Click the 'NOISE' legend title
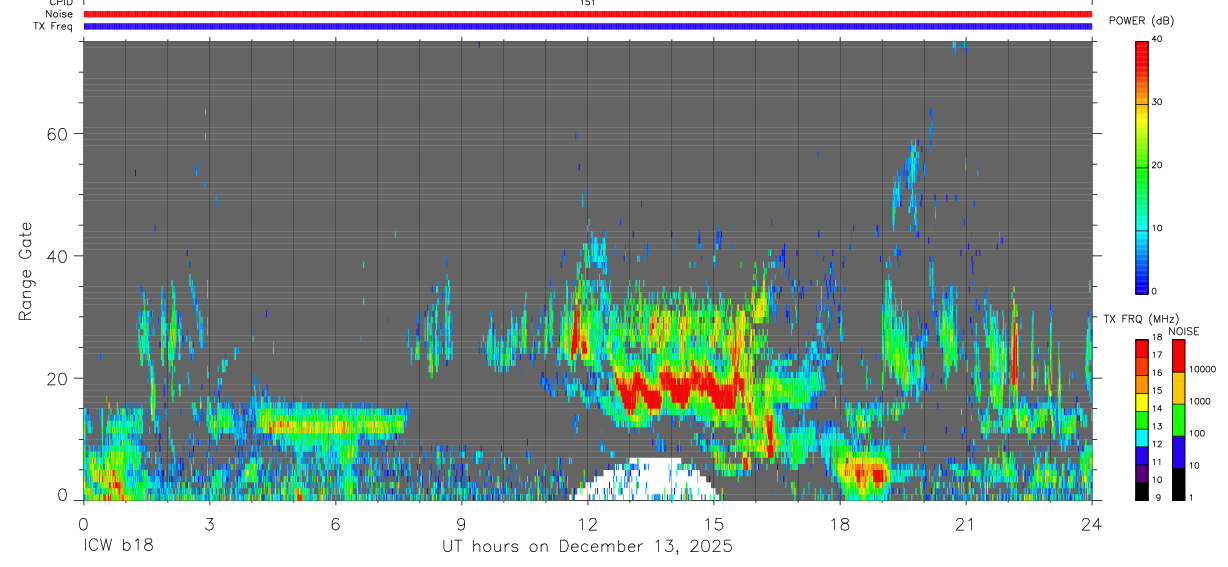 [1183, 331]
